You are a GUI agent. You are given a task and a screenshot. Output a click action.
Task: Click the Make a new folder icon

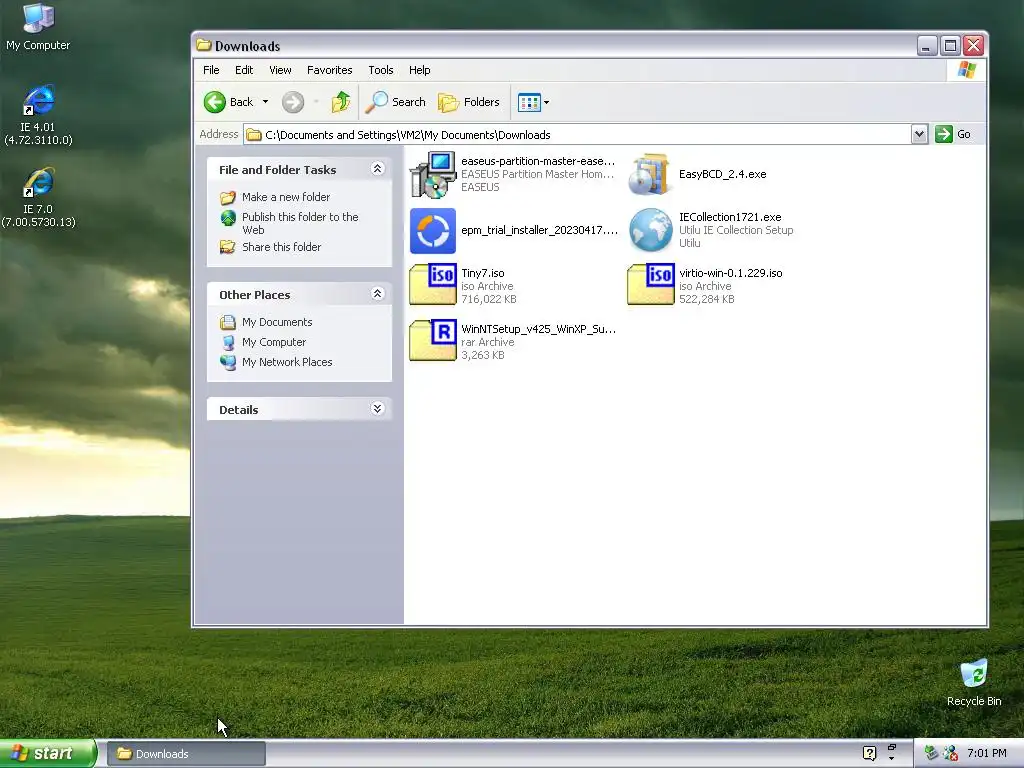coord(227,197)
